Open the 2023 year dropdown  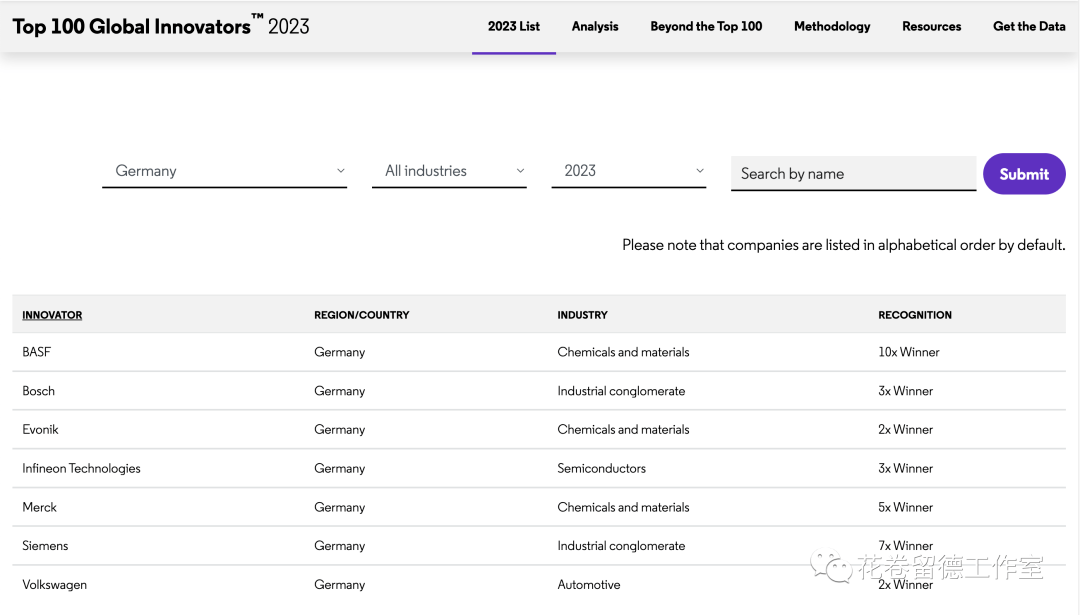click(628, 171)
